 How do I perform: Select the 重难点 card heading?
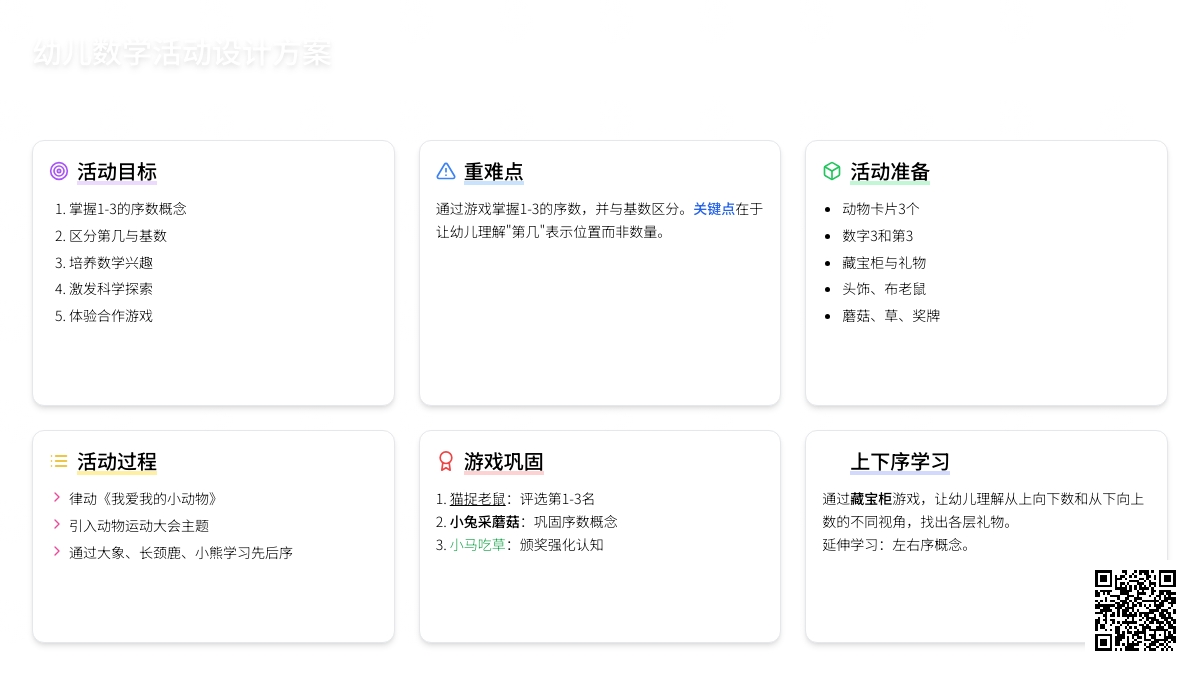click(494, 172)
